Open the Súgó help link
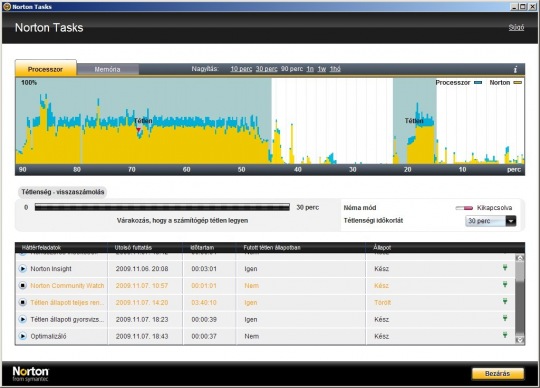This screenshot has height=388, width=540. pos(516,28)
